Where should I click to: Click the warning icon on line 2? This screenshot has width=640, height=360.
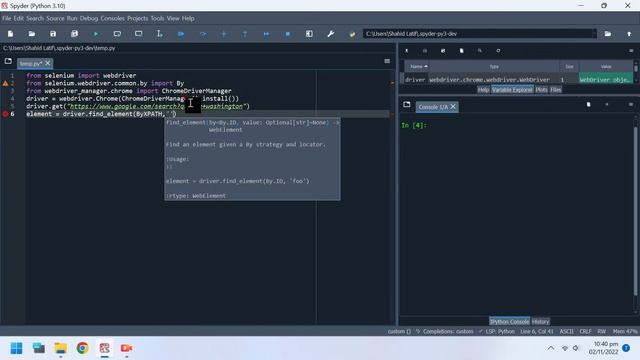[5, 83]
